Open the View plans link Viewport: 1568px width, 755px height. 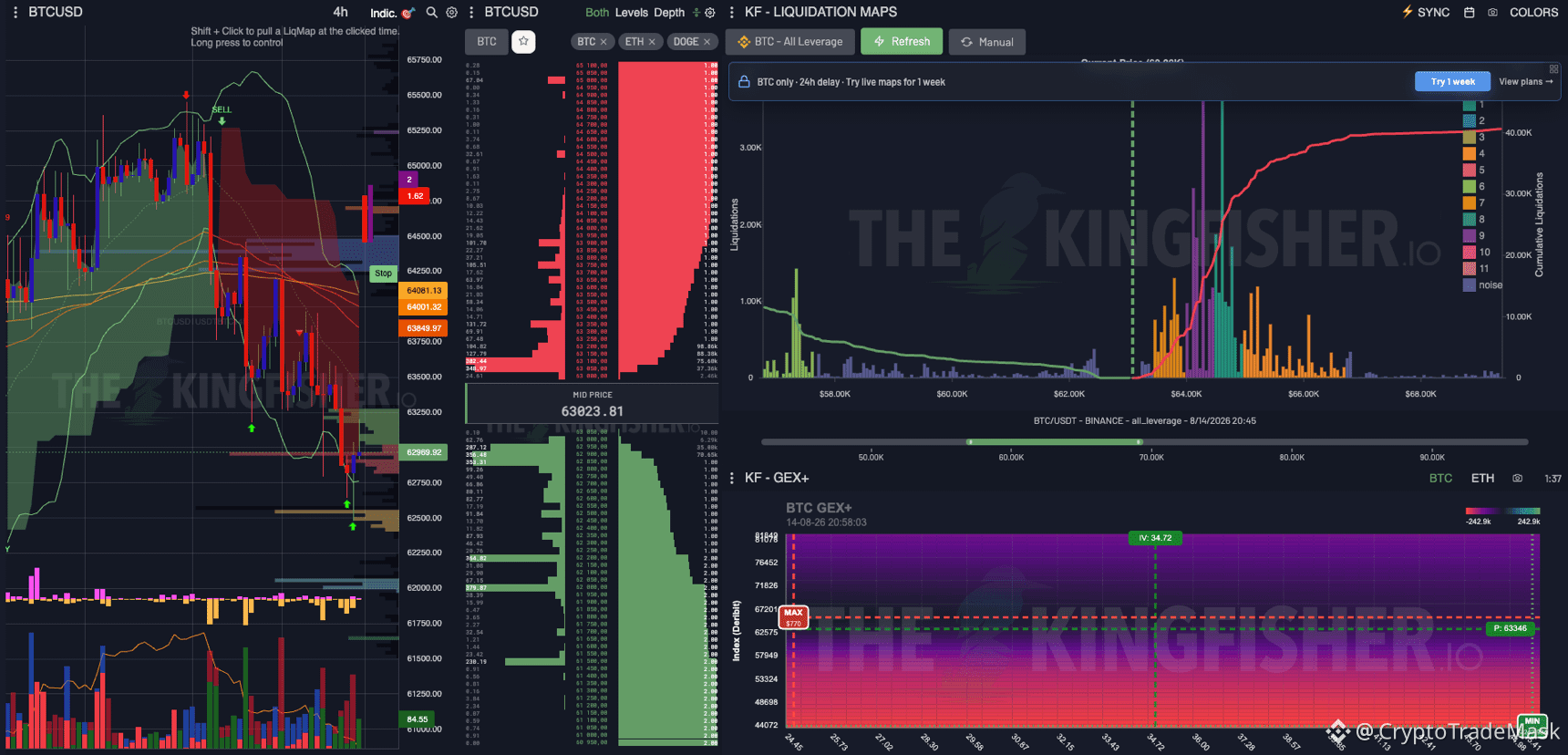[x=1525, y=81]
